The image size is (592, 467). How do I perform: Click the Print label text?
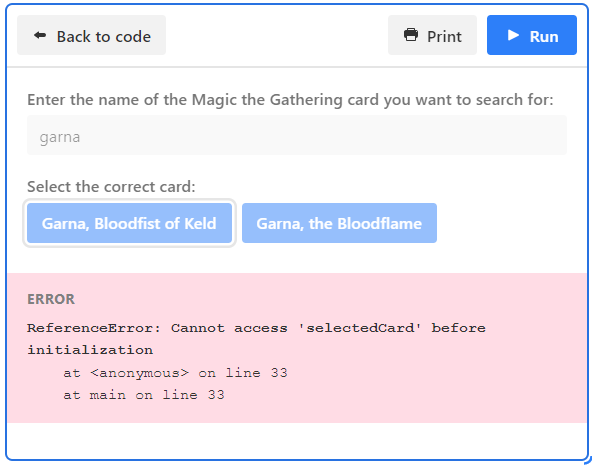pos(444,37)
